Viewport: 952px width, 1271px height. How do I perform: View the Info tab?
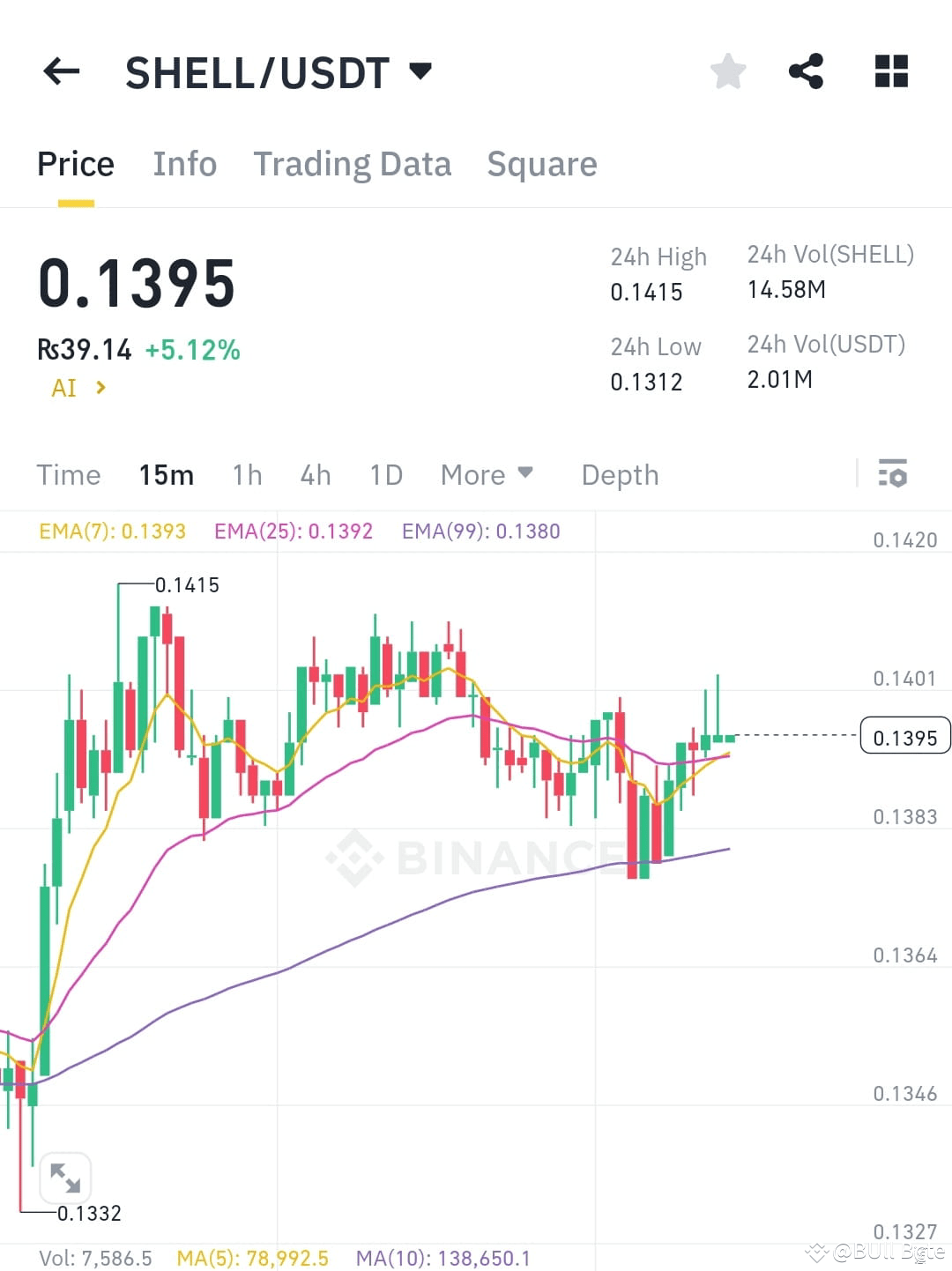click(x=185, y=163)
